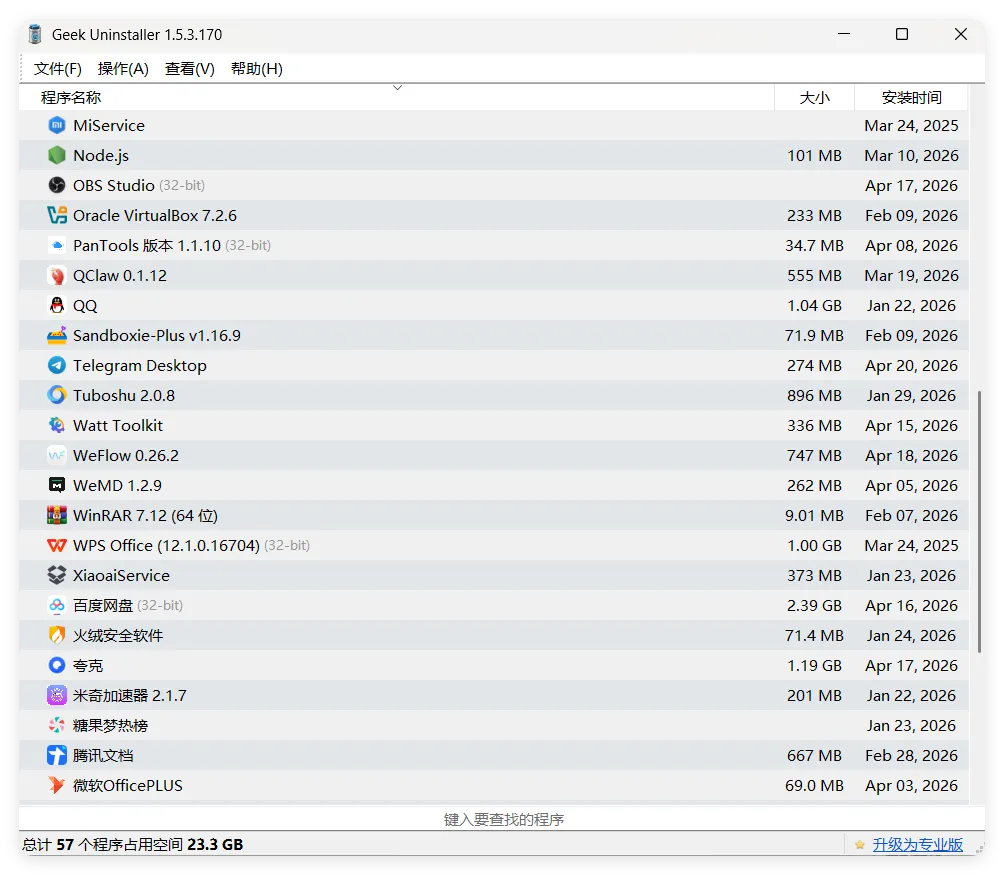
Task: Click the 336 MB size of Watt Toolkit
Action: [x=814, y=425]
